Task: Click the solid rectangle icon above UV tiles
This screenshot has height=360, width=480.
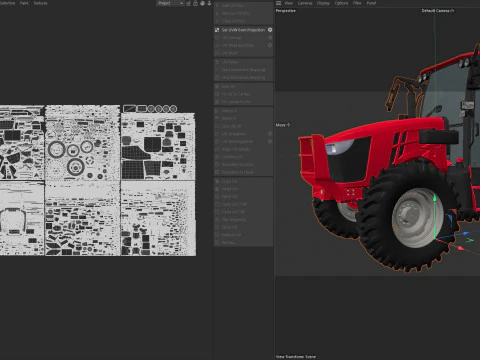Action: point(142,108)
